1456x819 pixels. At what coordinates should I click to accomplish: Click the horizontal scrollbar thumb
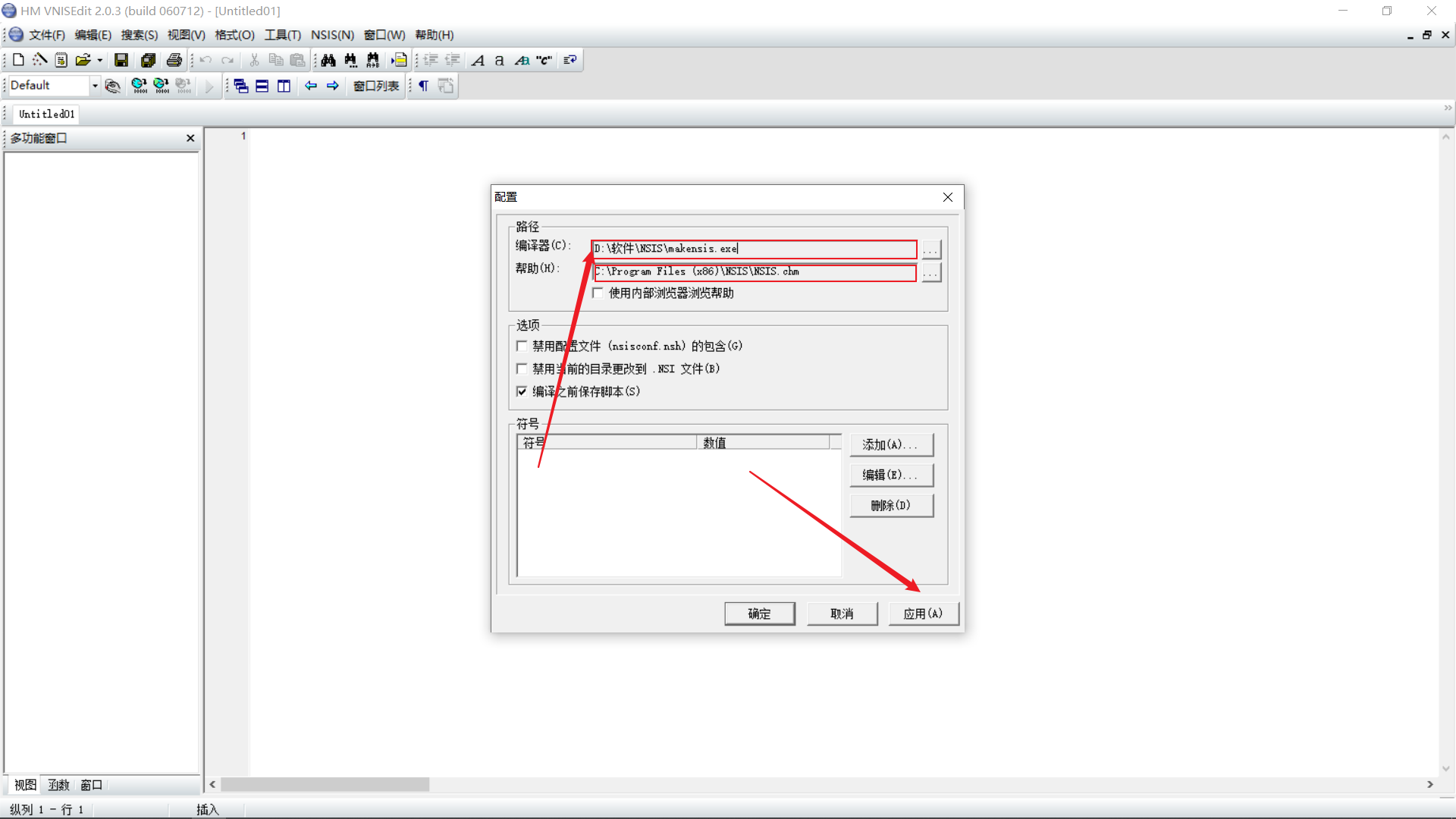click(x=325, y=784)
